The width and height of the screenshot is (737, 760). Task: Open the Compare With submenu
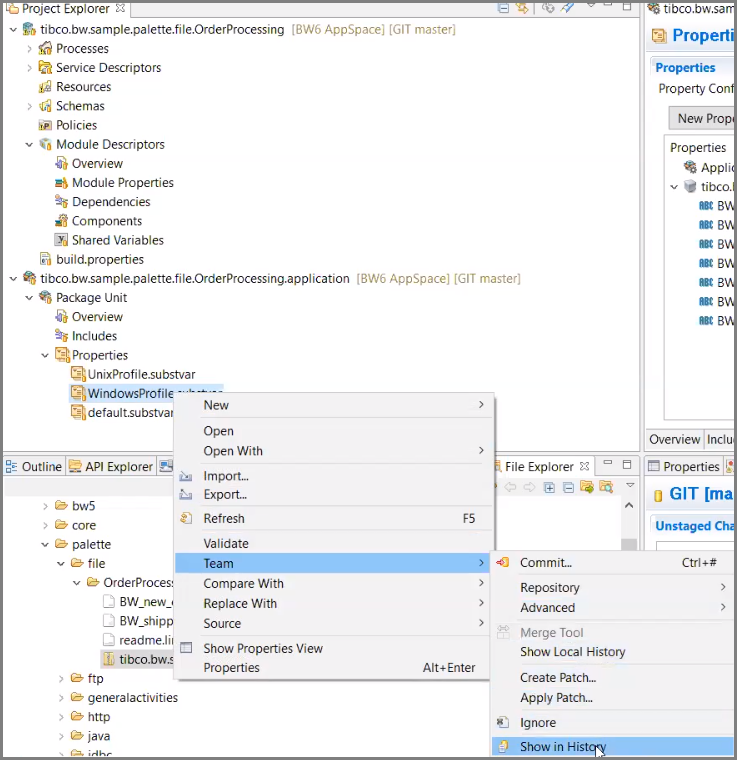(334, 583)
